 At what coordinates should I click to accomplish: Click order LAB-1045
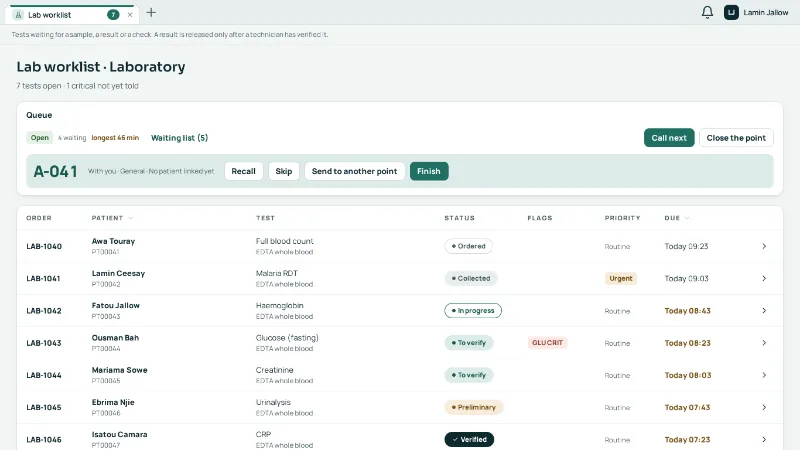[x=44, y=407]
